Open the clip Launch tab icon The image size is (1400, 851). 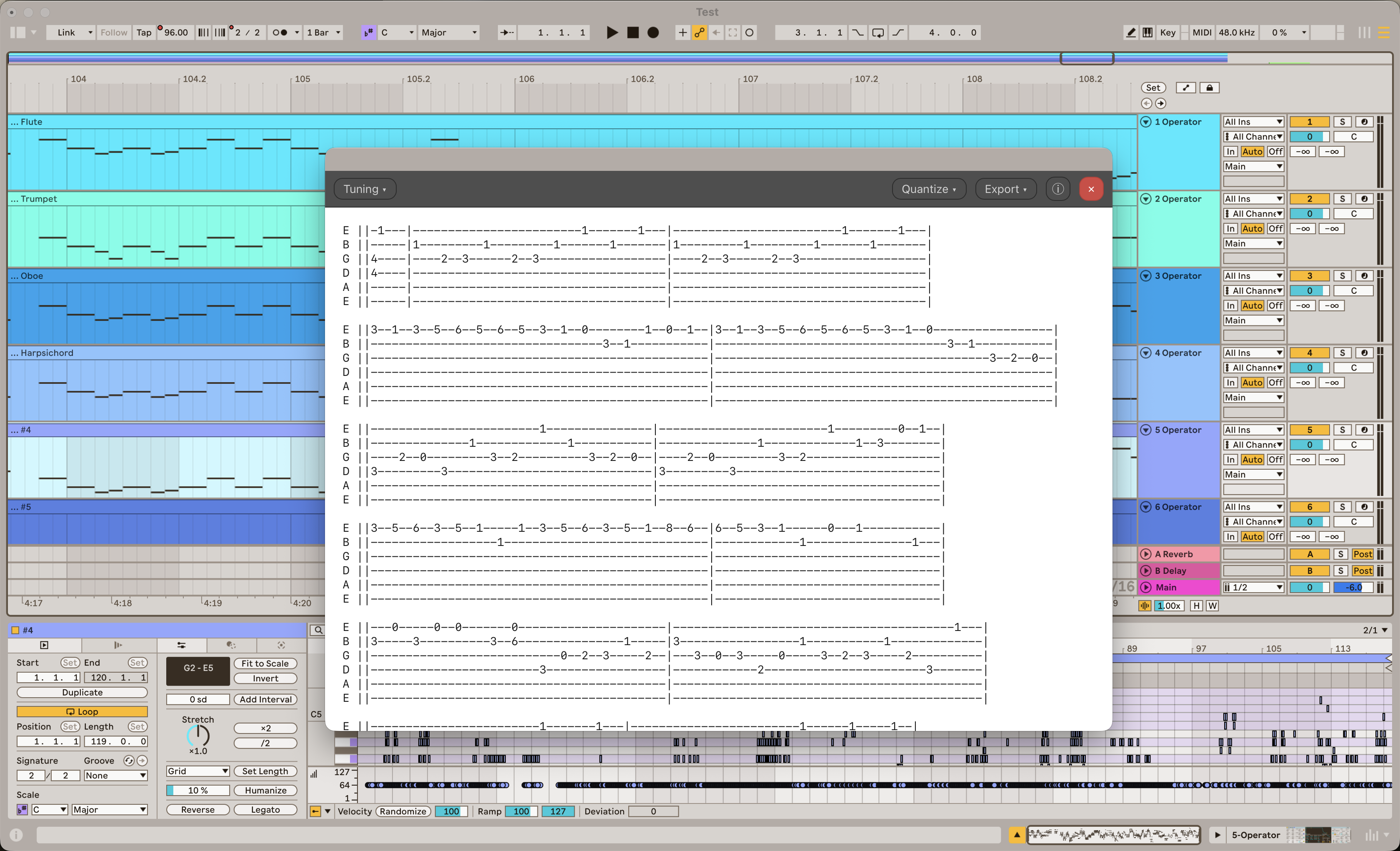(44, 645)
